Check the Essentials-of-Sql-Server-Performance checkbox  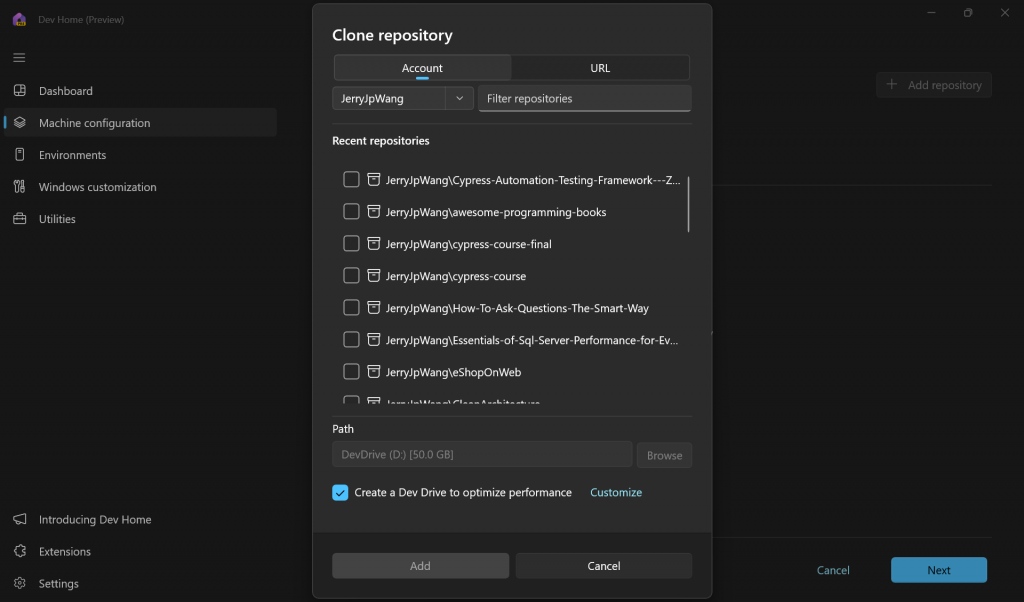tap(351, 339)
